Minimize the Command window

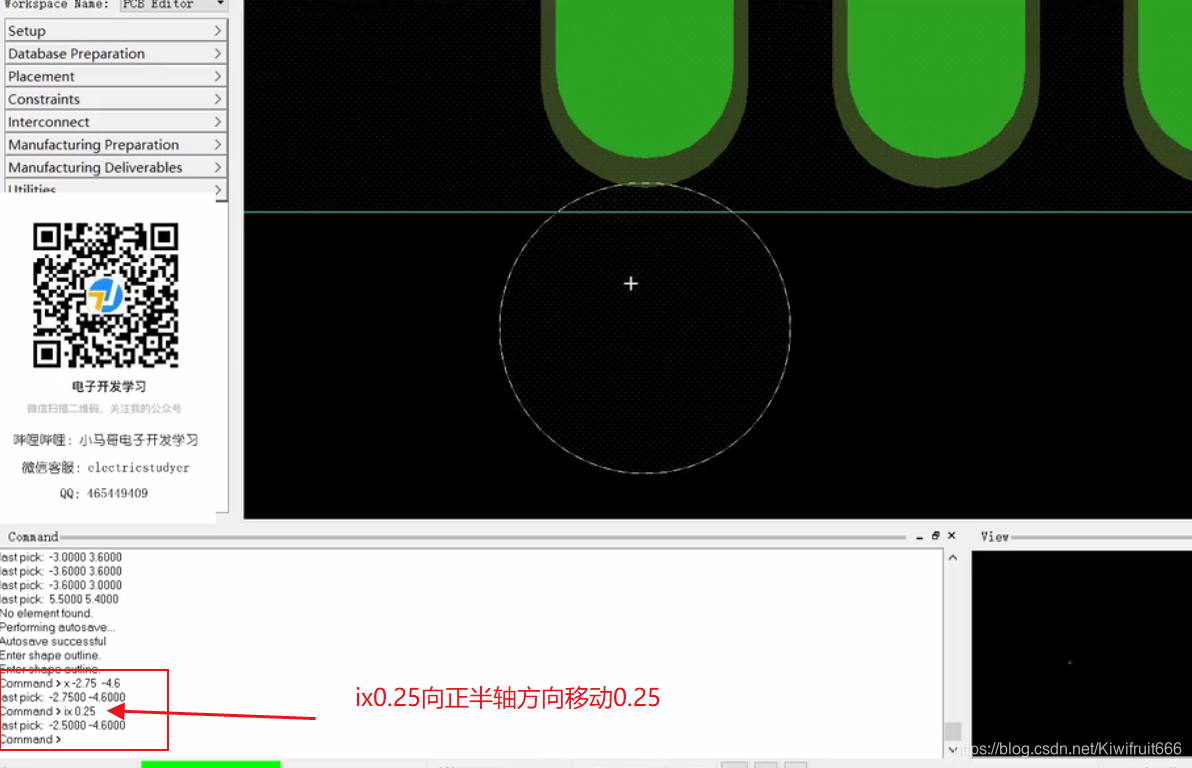(919, 535)
